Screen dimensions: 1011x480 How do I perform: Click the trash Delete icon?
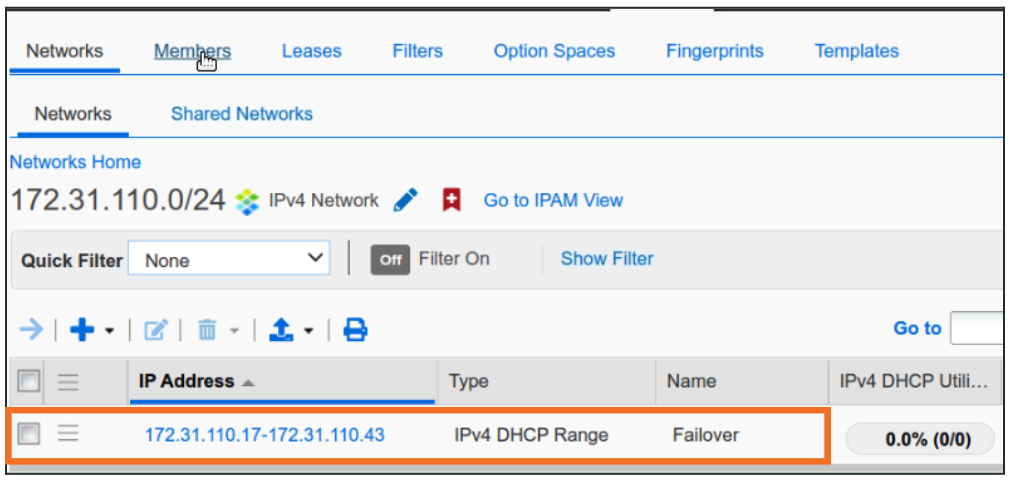point(207,329)
